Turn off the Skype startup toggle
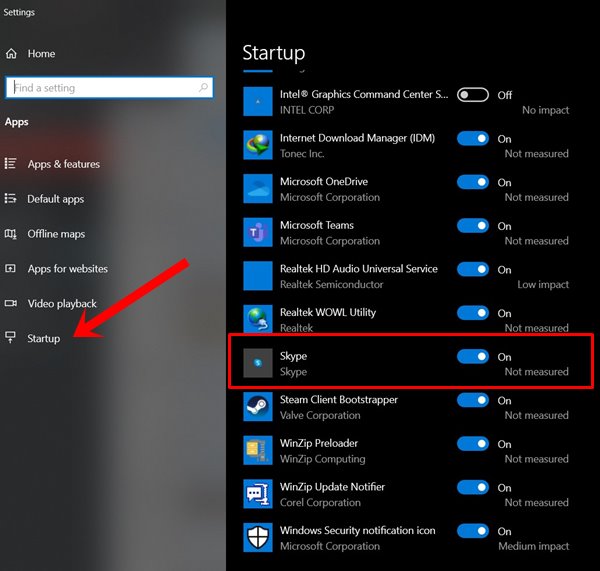The image size is (600, 571). 473,356
